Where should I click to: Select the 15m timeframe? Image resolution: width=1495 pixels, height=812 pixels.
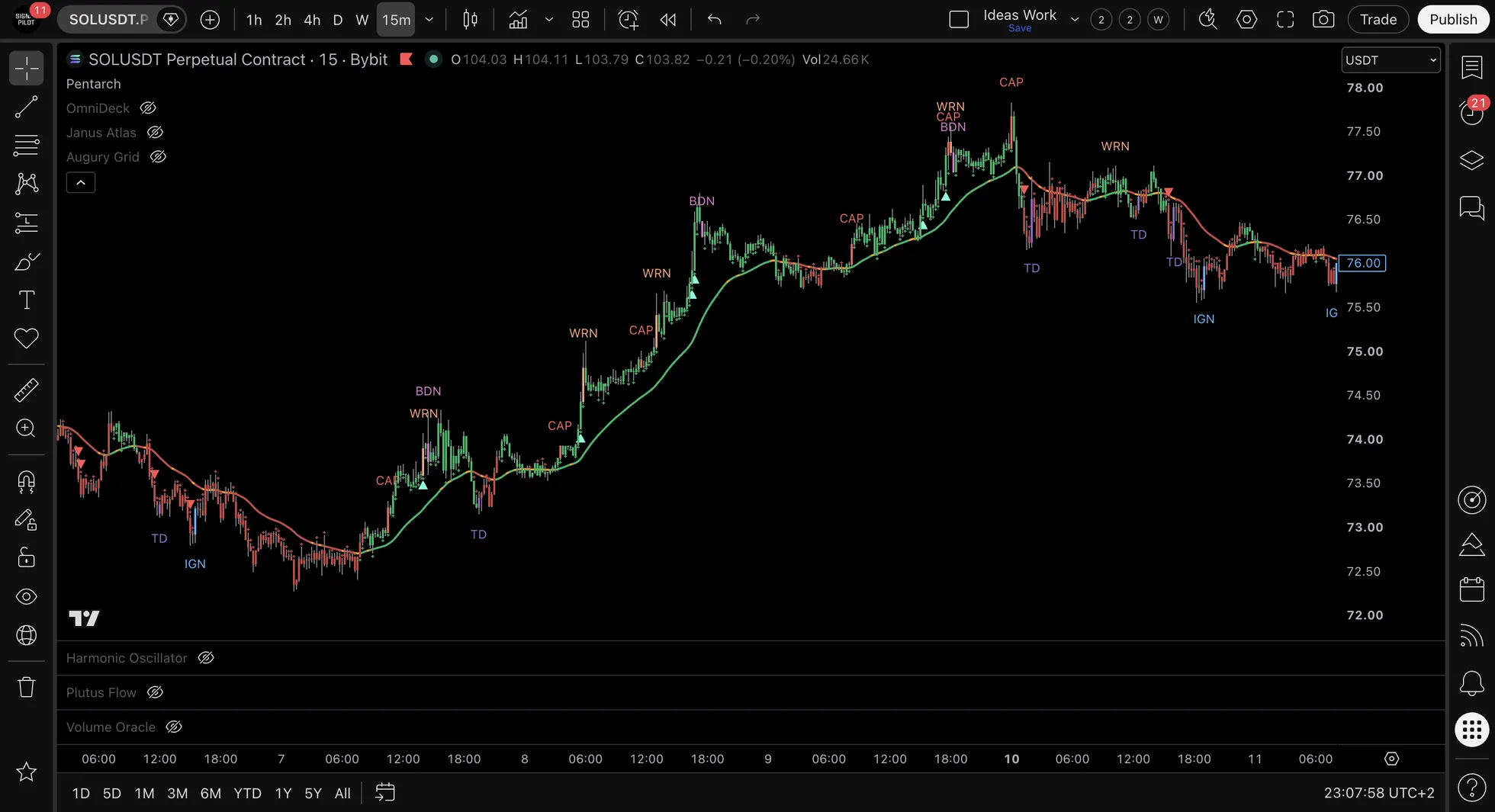click(x=396, y=20)
